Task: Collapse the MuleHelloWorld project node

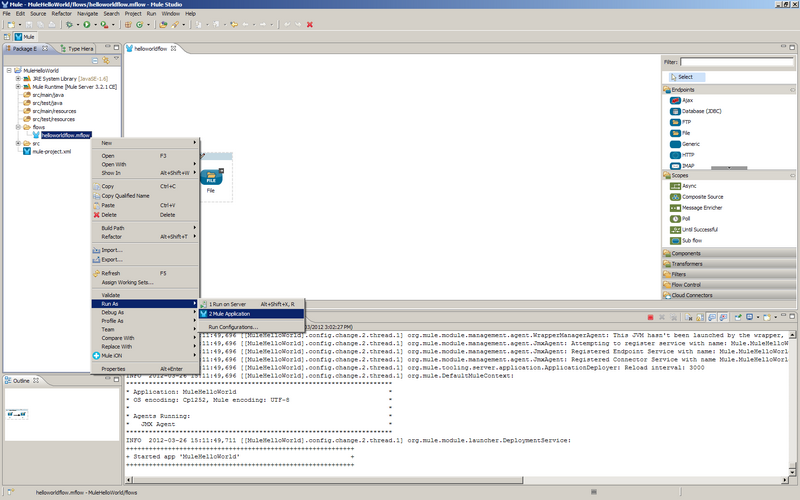Action: coord(9,70)
